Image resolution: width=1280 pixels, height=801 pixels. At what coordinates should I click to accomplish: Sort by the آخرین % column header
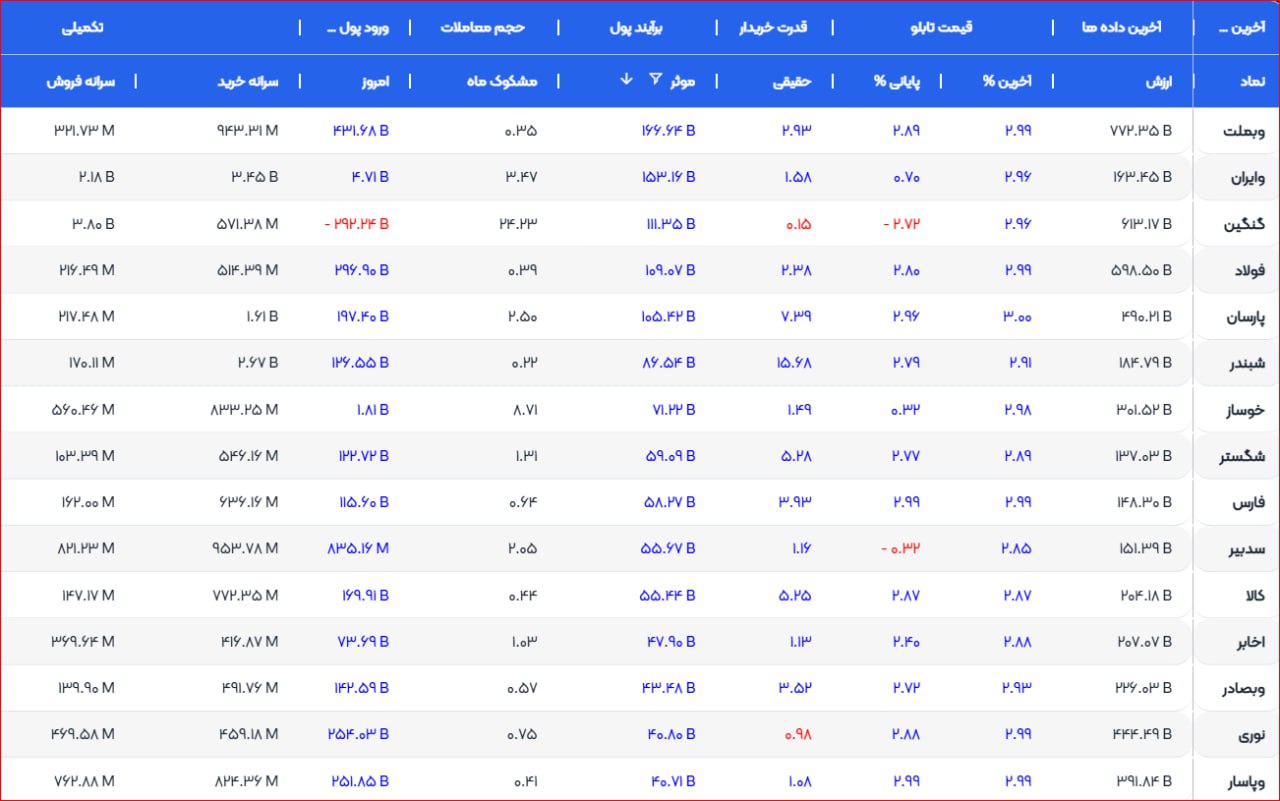1007,81
